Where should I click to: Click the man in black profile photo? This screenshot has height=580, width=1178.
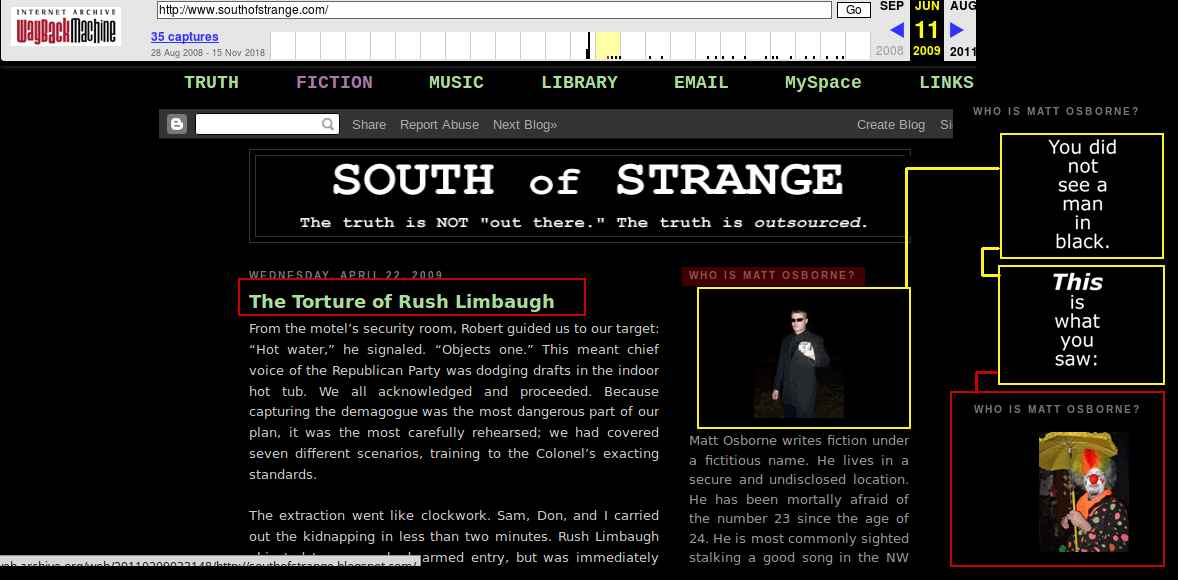pos(799,363)
